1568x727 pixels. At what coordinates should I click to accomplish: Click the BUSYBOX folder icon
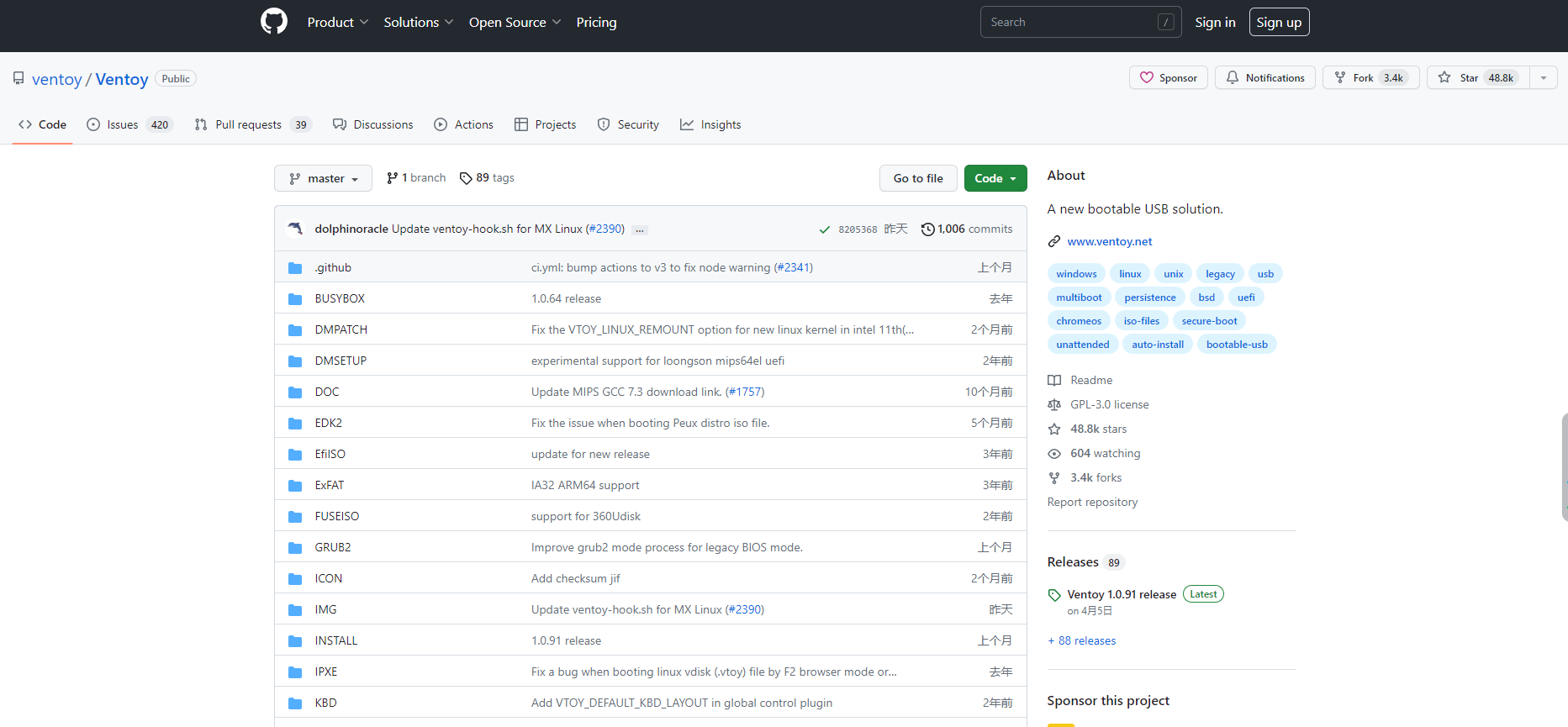295,299
